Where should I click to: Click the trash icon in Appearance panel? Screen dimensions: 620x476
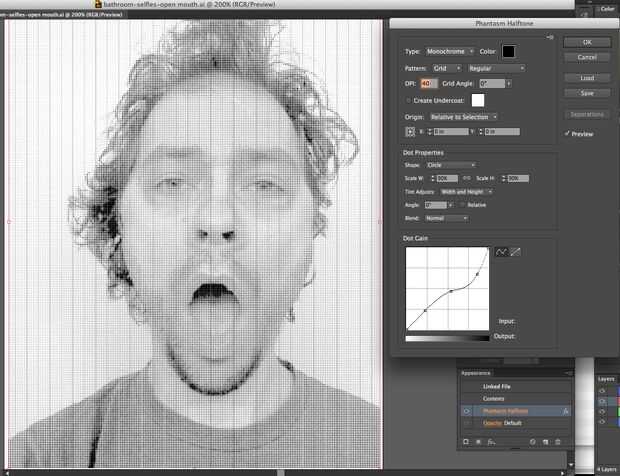(x=558, y=442)
